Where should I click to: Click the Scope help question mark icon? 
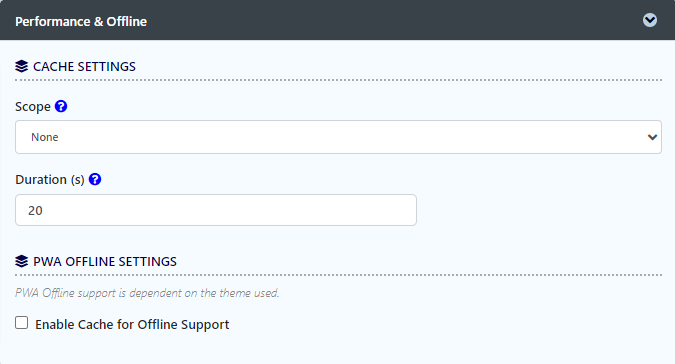(x=61, y=106)
